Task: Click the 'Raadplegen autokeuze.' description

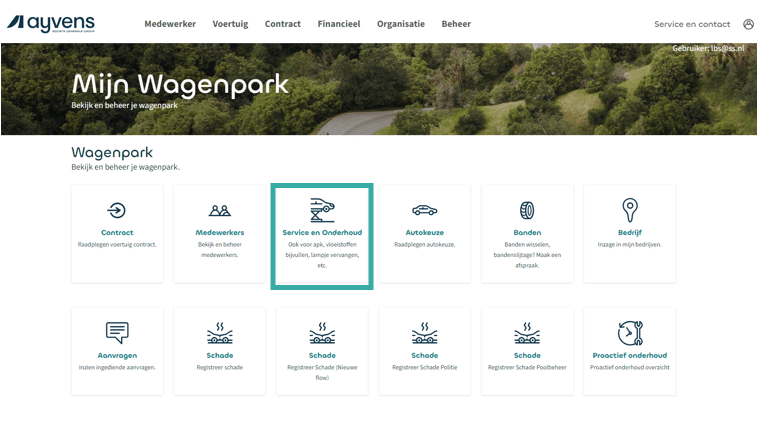Action: (x=424, y=245)
